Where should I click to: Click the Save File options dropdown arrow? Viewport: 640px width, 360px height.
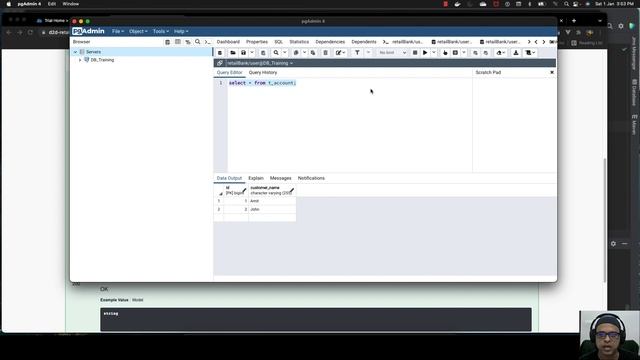[252, 53]
